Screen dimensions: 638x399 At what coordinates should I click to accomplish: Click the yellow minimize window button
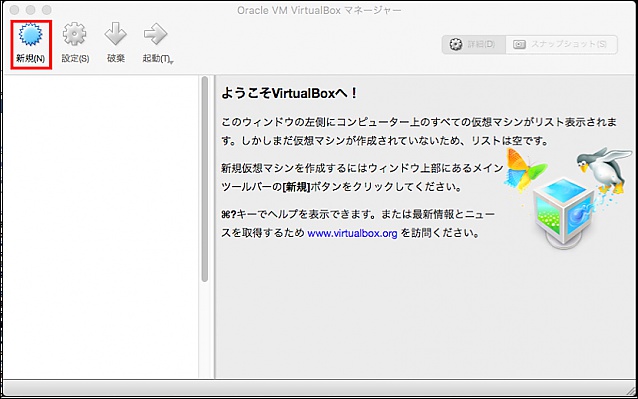pyautogui.click(x=31, y=10)
